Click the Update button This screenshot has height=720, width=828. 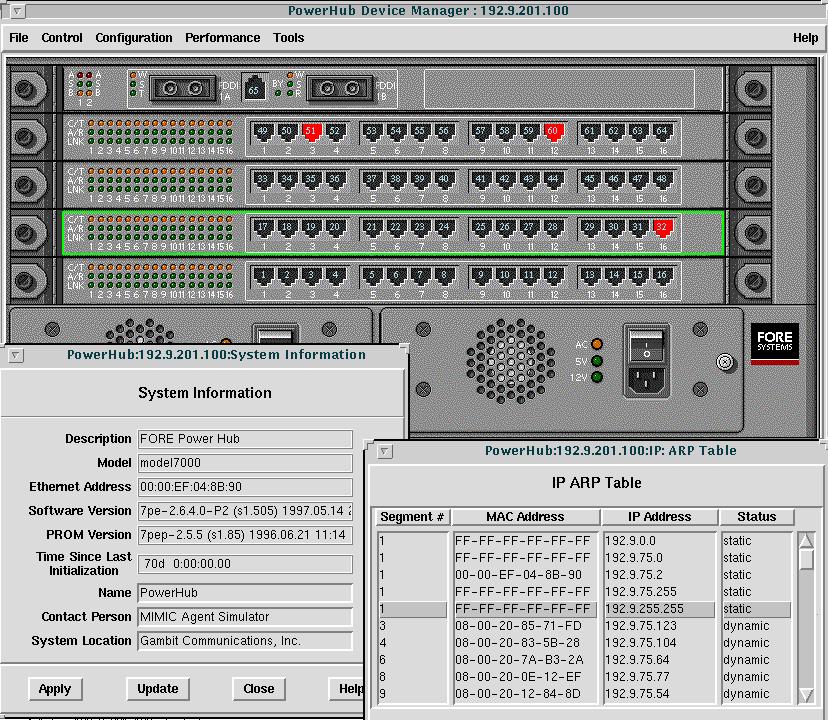coord(158,689)
